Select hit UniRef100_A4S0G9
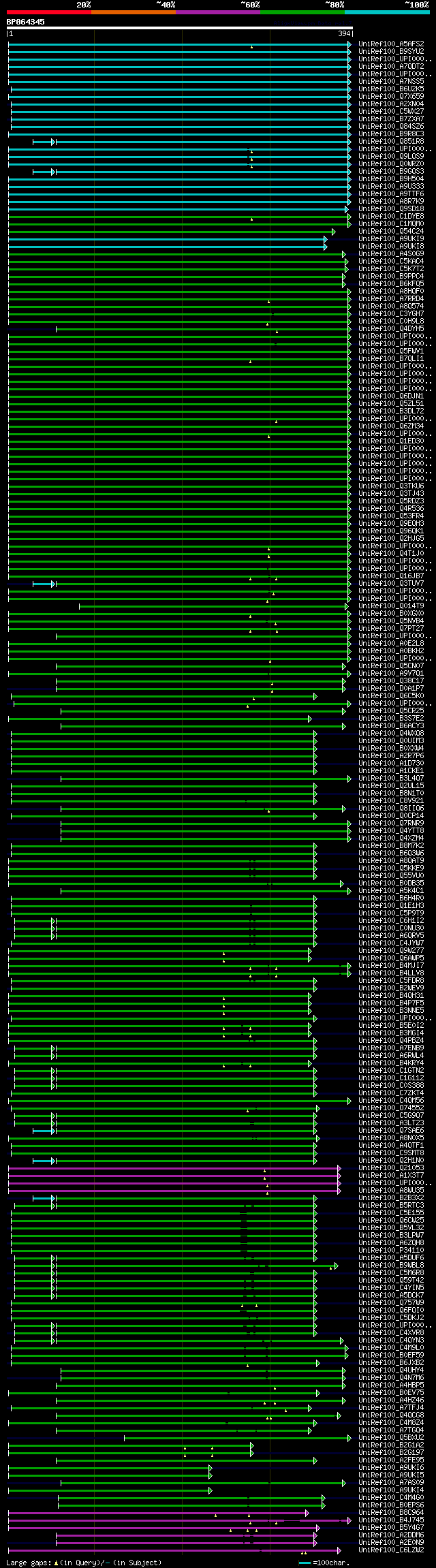436x1568 pixels. tap(391, 253)
